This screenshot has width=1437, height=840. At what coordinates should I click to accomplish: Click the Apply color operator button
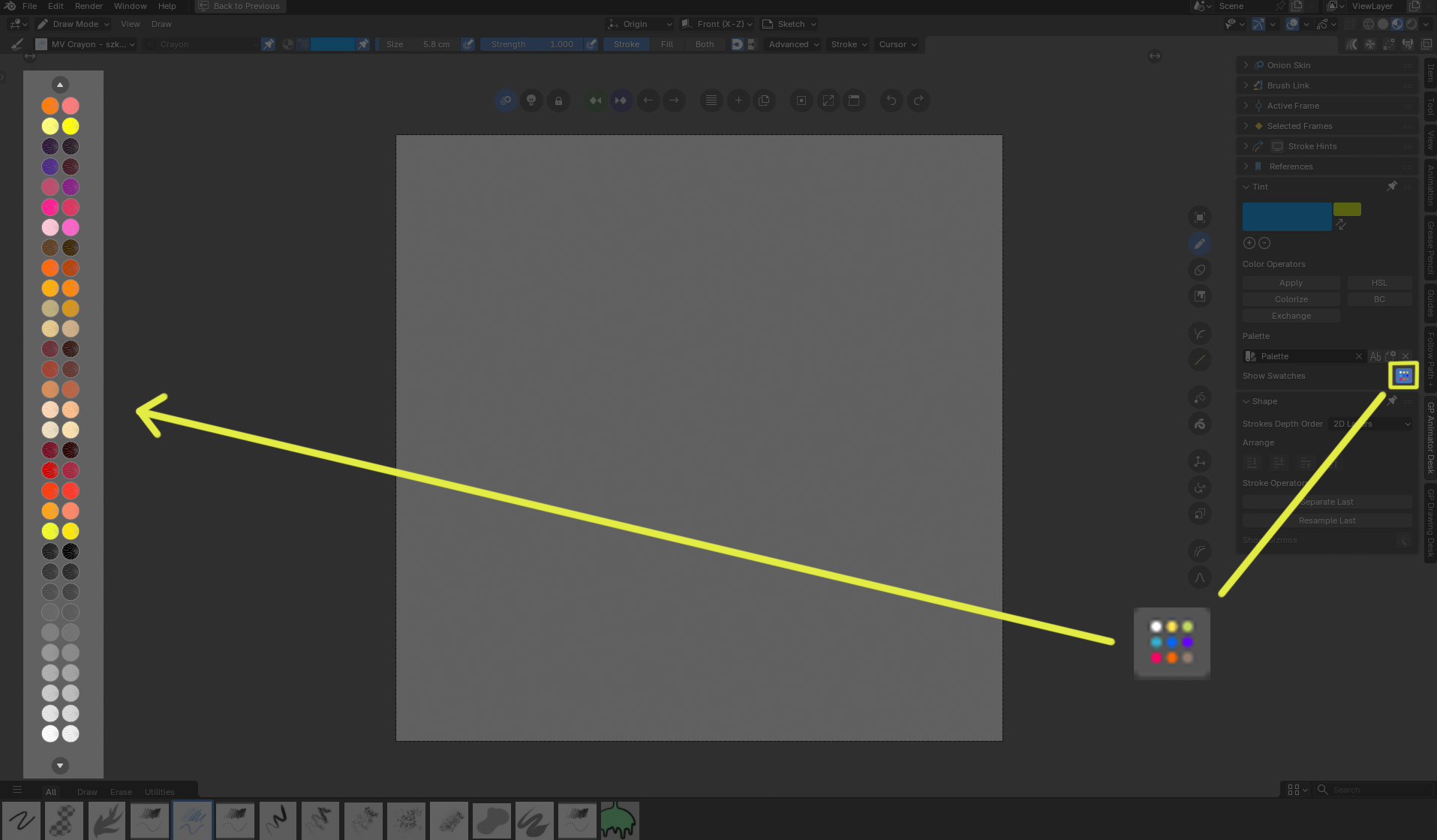[x=1291, y=283]
